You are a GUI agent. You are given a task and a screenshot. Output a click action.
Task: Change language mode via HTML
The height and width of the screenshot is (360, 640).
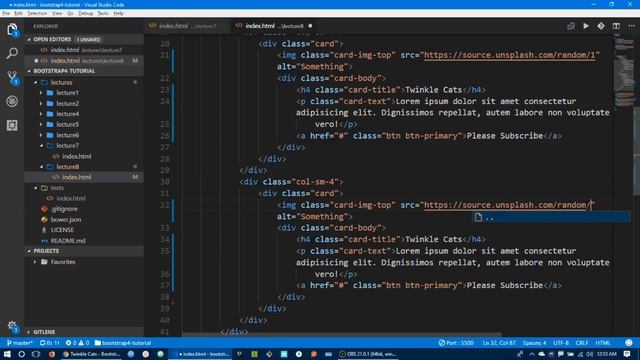coord(603,343)
